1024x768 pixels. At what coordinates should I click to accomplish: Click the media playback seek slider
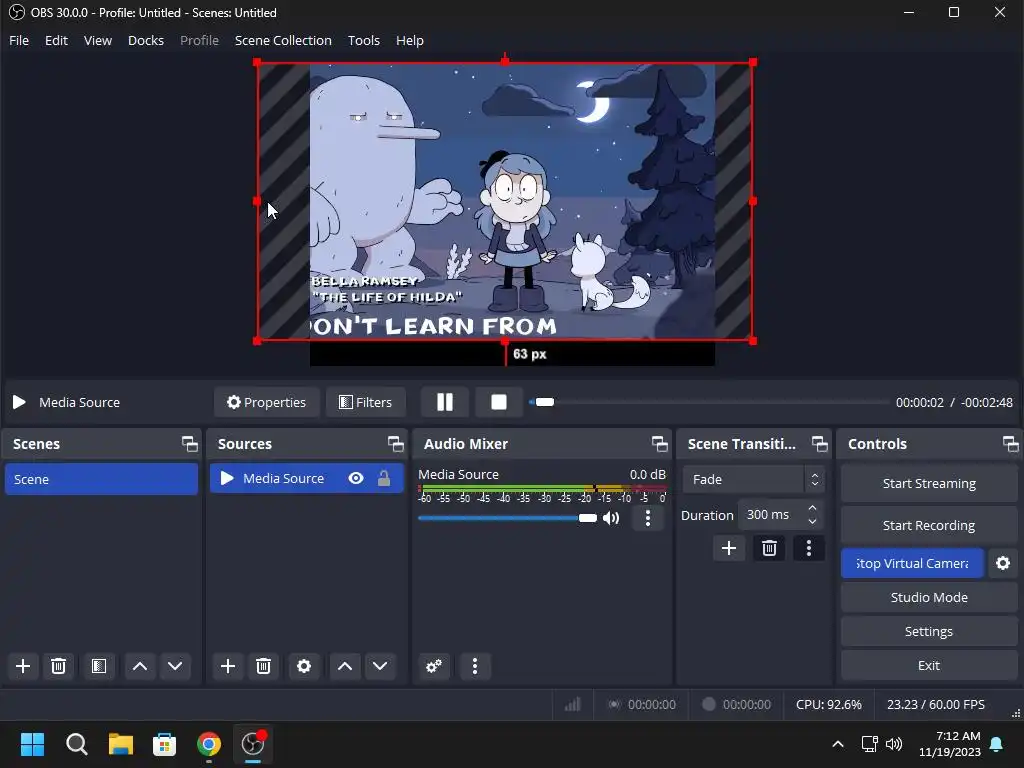point(709,402)
